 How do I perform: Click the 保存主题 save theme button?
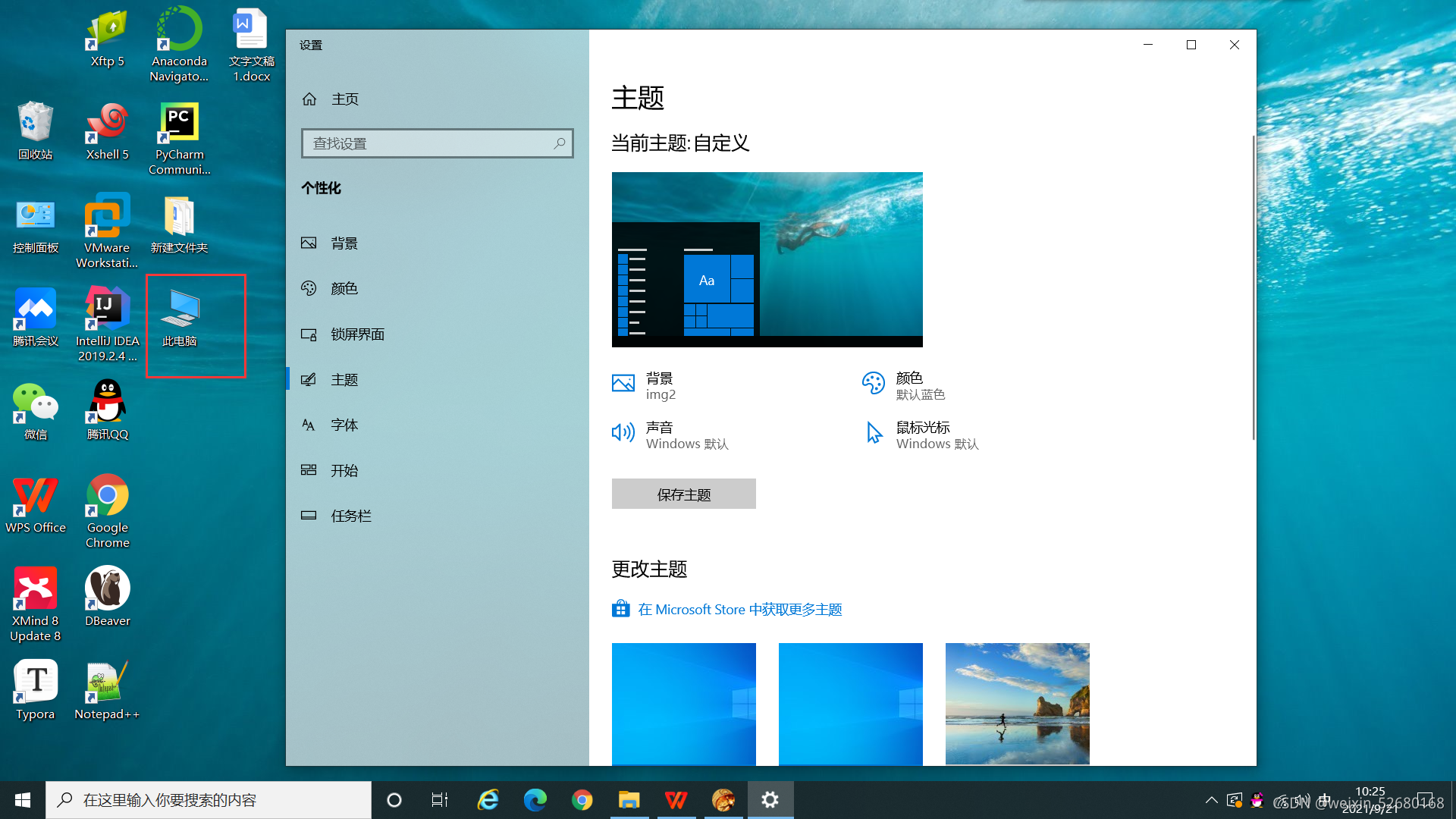click(x=683, y=494)
